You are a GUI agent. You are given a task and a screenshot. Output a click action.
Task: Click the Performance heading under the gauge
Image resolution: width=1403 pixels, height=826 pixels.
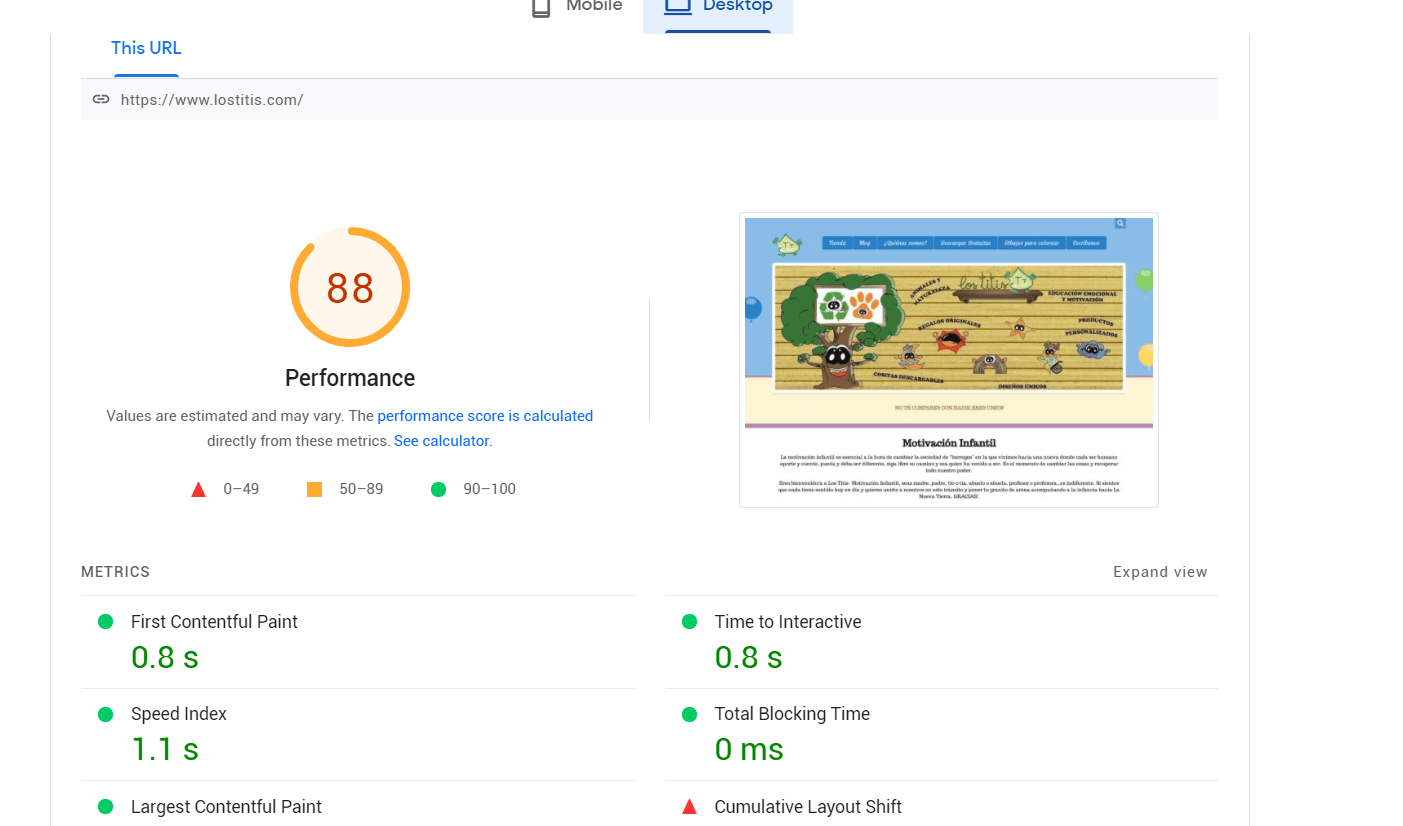tap(350, 378)
